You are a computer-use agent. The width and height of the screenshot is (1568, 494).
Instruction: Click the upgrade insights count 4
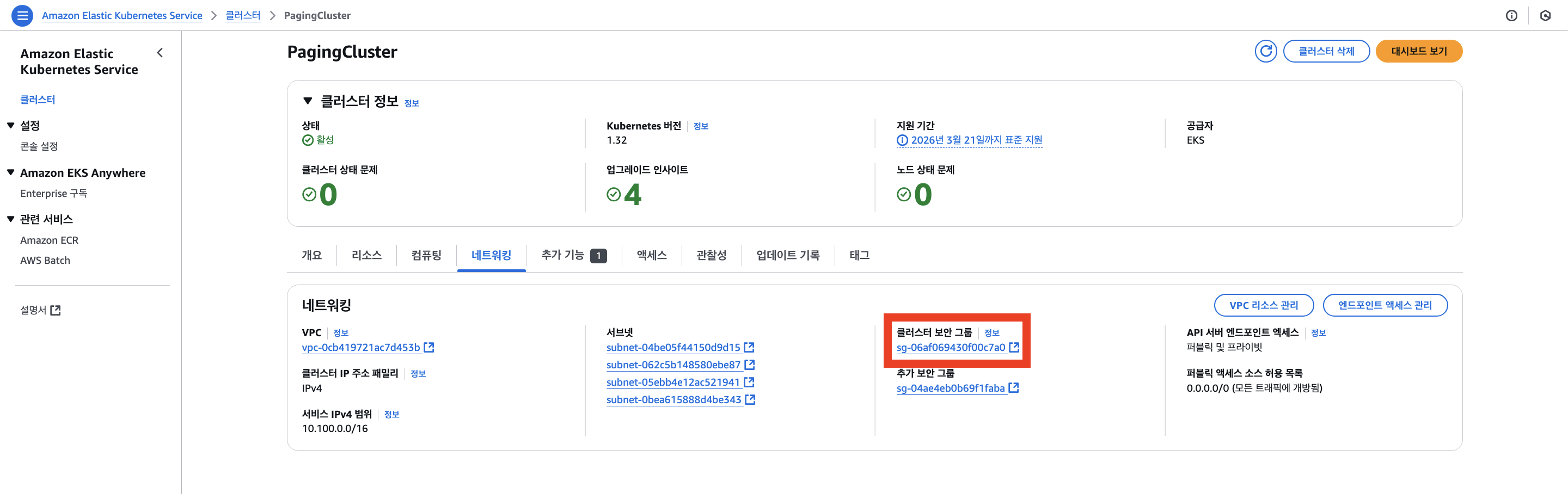point(633,195)
